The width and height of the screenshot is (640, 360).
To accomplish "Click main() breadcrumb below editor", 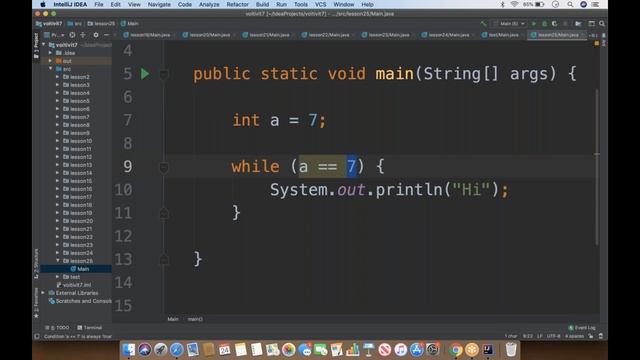I will pos(195,319).
